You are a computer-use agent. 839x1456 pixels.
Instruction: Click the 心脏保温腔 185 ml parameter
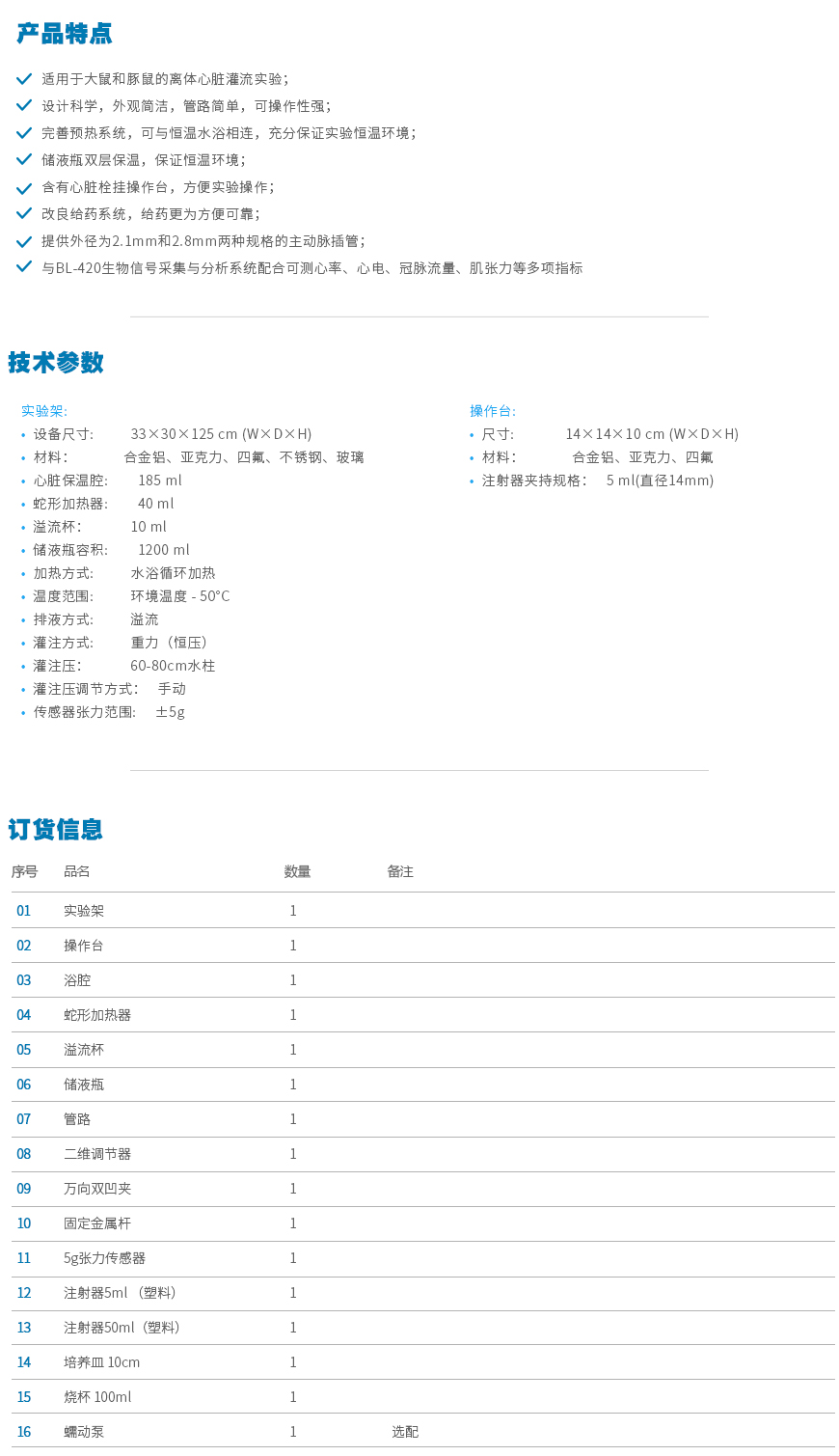[107, 481]
